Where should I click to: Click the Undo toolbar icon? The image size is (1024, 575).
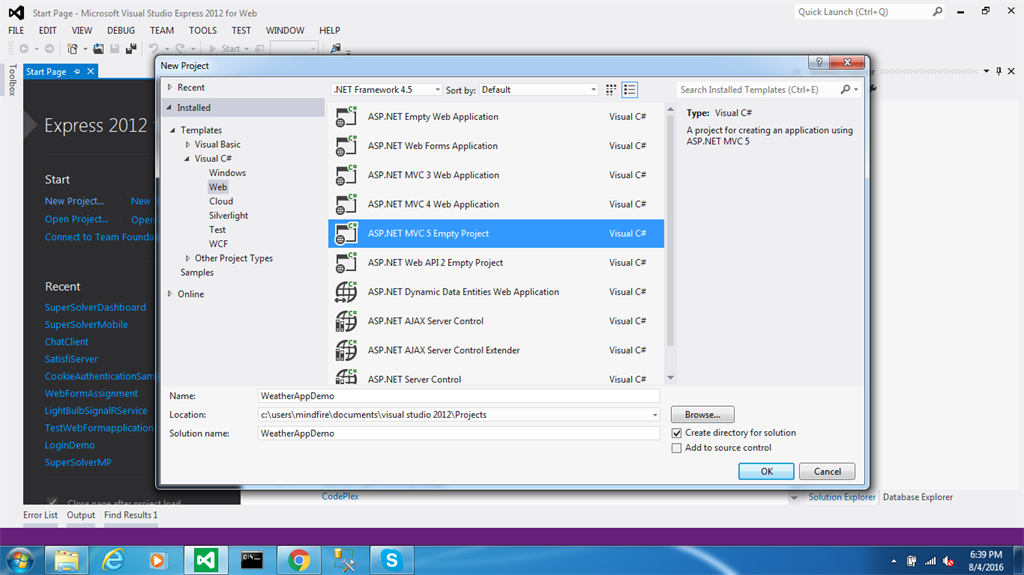pos(153,48)
